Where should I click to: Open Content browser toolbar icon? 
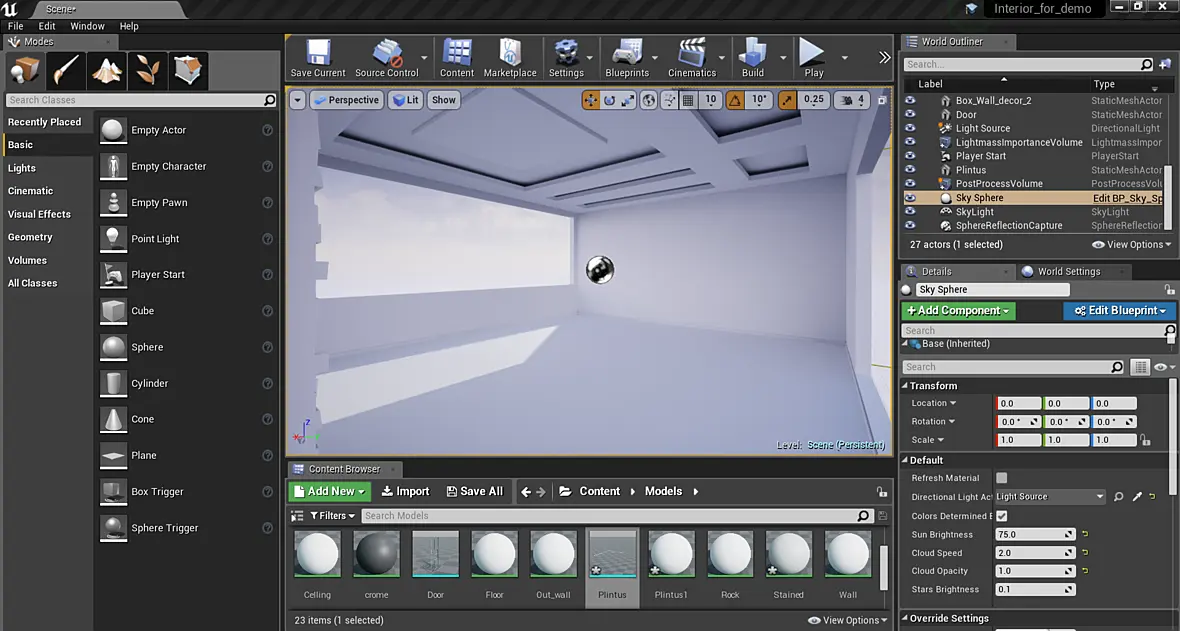[457, 59]
